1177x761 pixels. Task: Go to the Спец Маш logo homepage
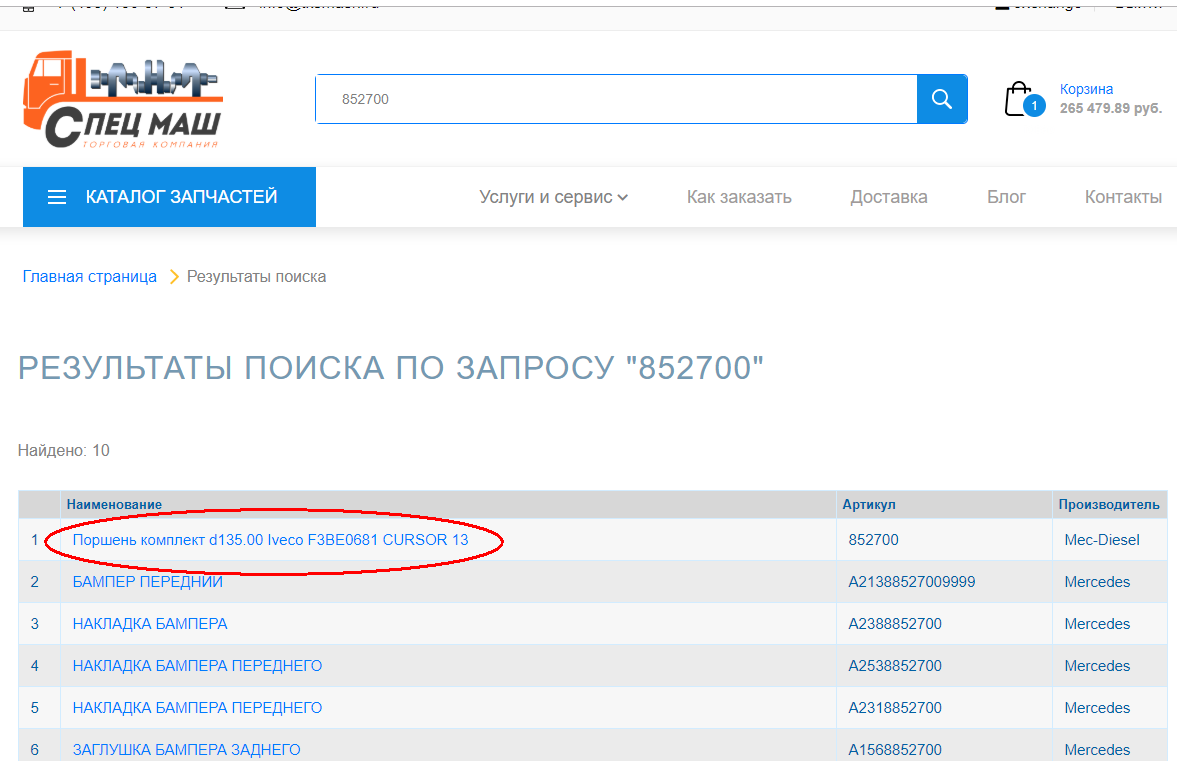point(123,100)
